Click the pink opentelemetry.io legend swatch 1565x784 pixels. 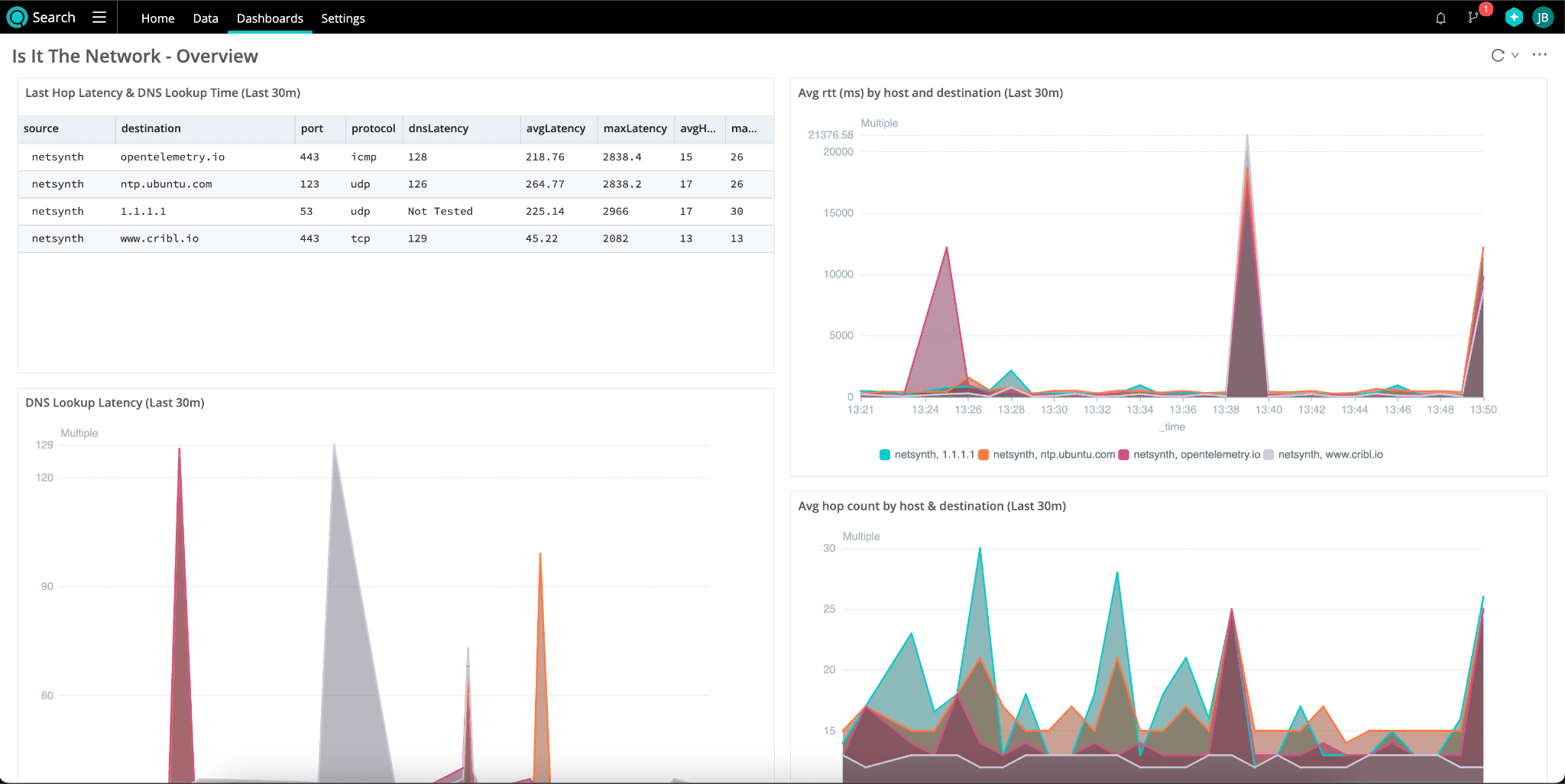click(1123, 455)
